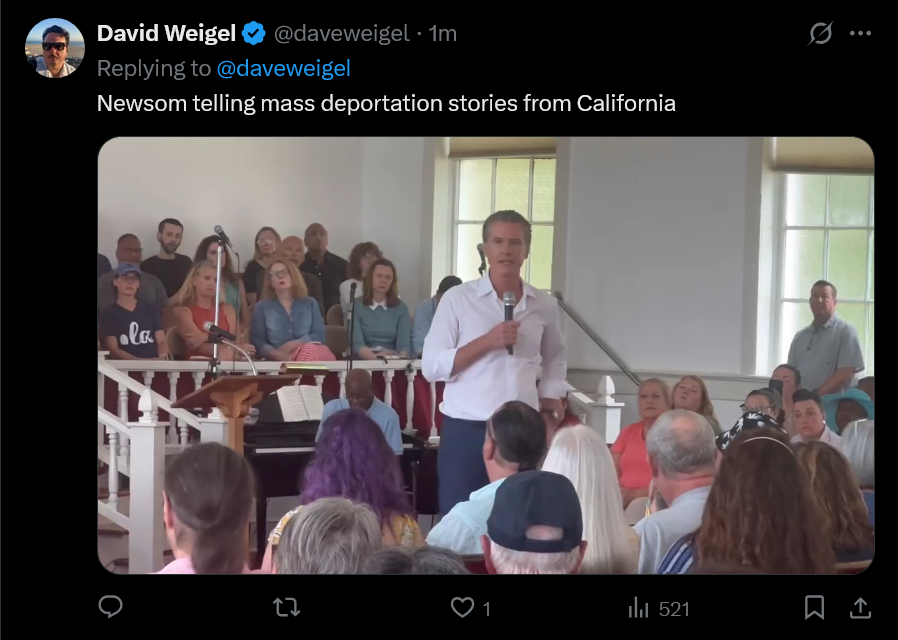This screenshot has width=898, height=640.
Task: Open David Weigel's profile avatar
Action: (55, 48)
